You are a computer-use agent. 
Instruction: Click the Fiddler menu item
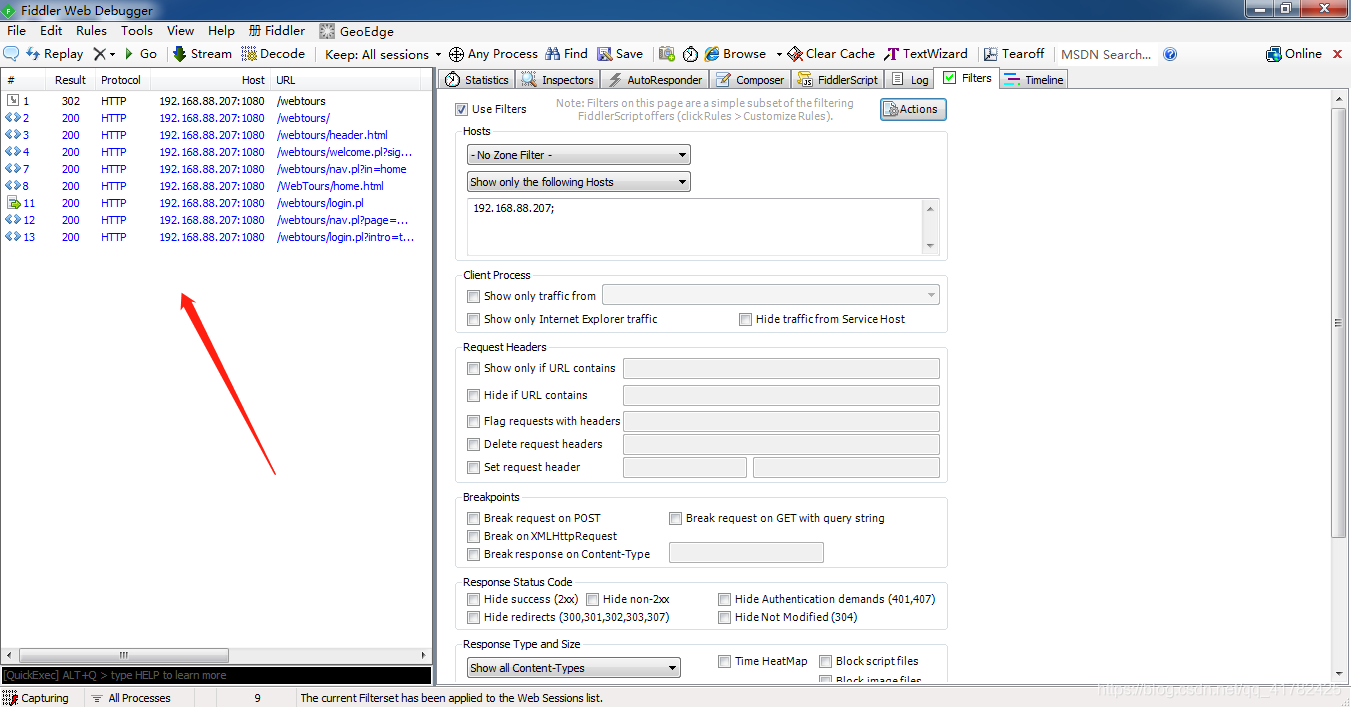[276, 31]
